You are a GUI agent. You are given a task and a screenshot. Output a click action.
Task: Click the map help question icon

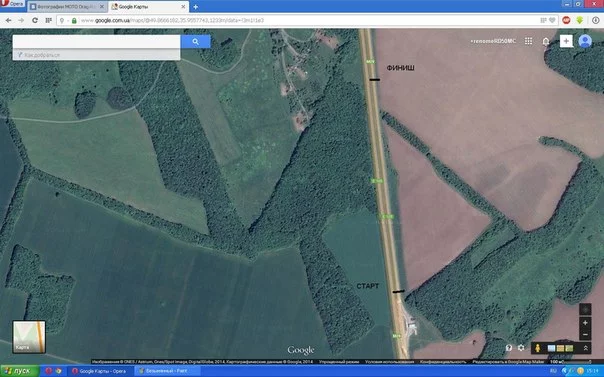pyautogui.click(x=509, y=348)
